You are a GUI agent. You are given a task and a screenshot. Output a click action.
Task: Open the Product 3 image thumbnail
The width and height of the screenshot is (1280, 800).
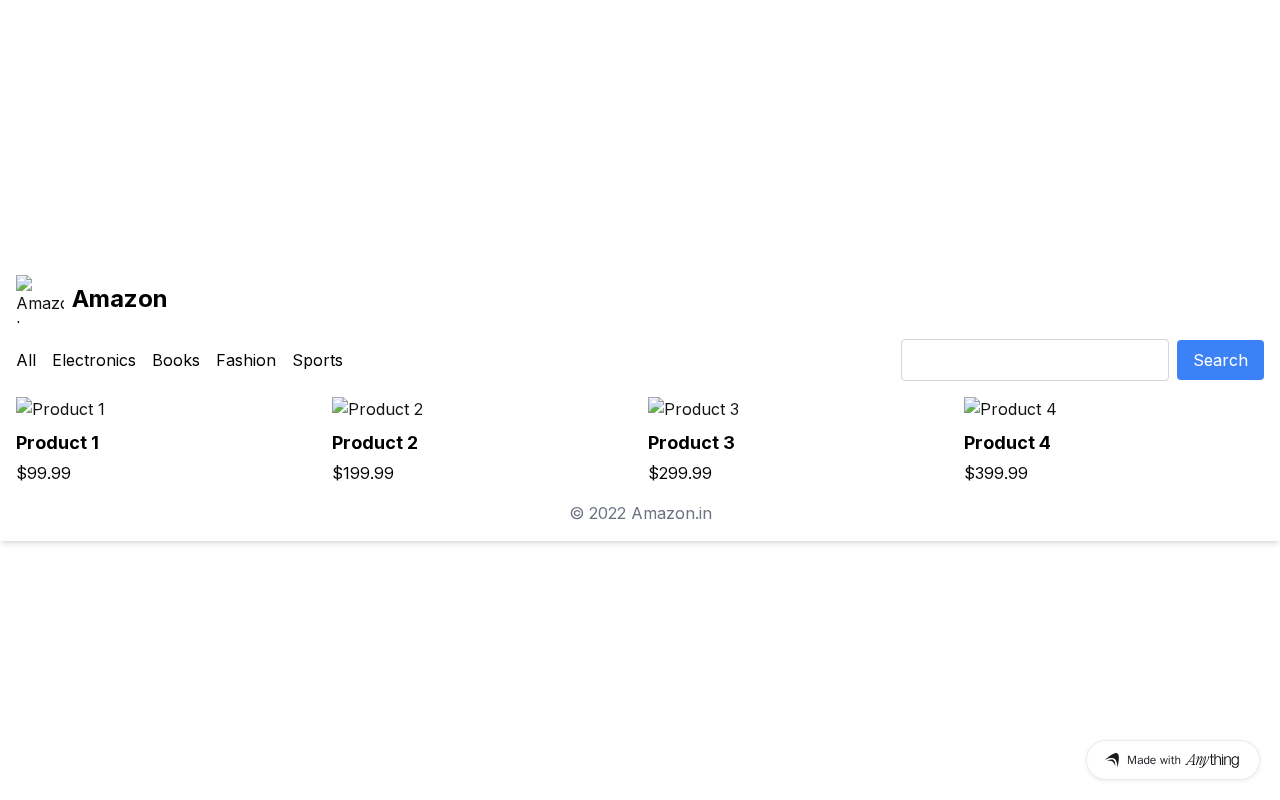point(694,409)
